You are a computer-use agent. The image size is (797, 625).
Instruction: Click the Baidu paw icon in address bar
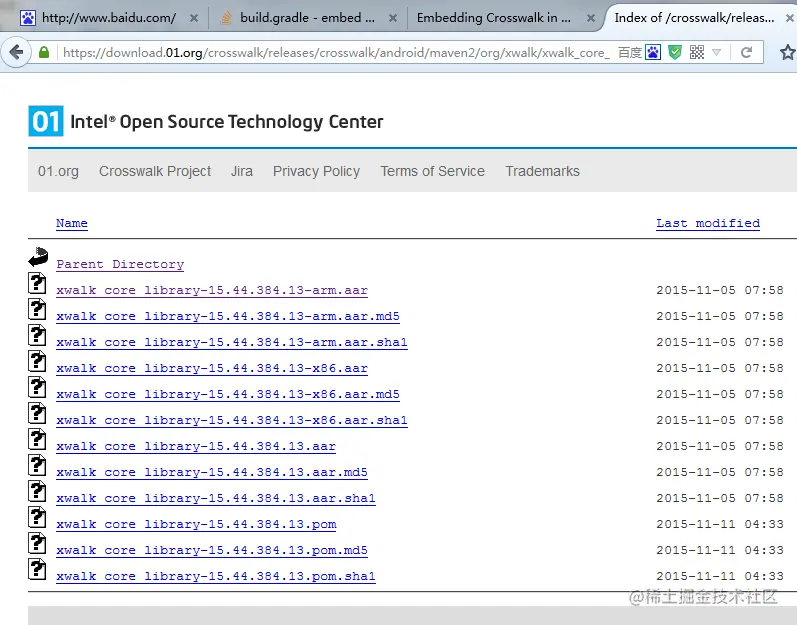653,52
